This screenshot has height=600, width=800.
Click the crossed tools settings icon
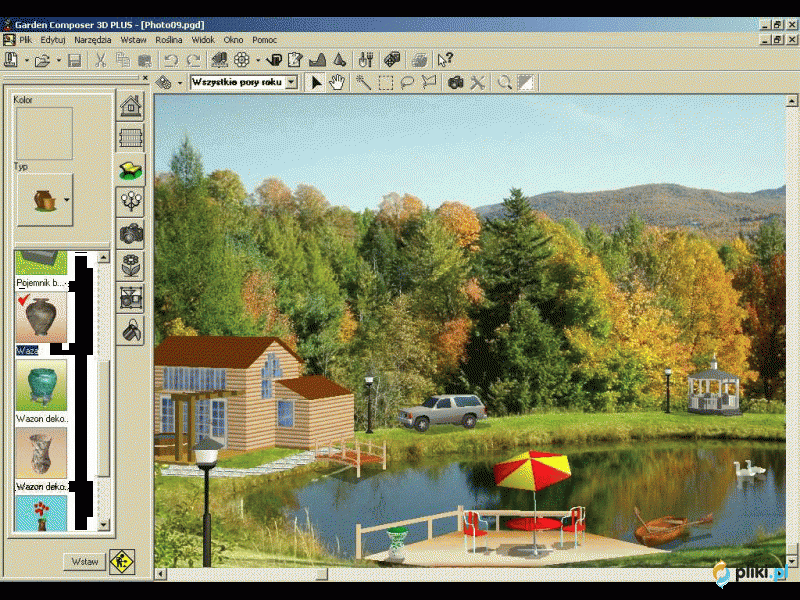point(478,83)
